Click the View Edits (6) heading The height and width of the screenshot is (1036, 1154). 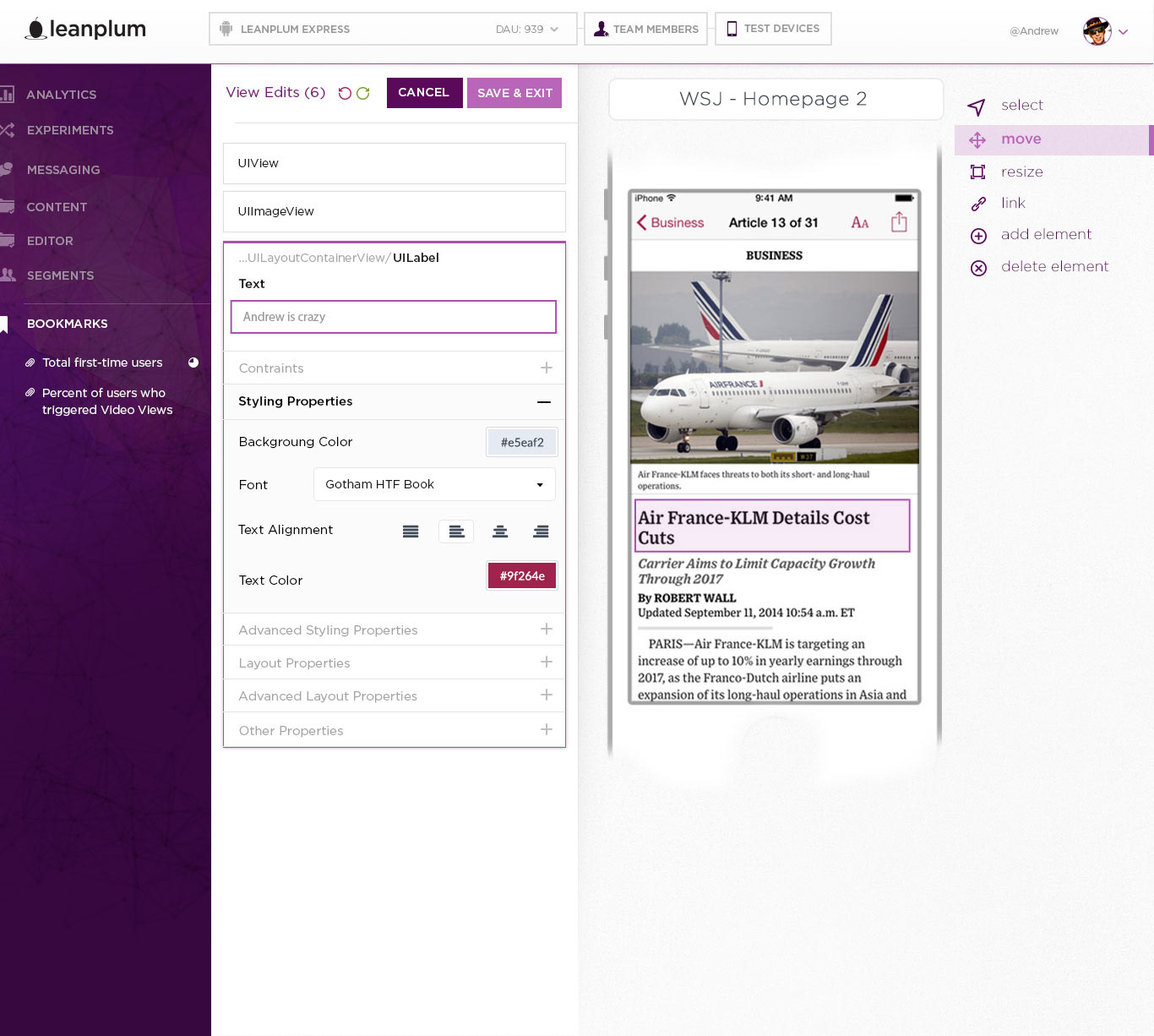coord(275,92)
